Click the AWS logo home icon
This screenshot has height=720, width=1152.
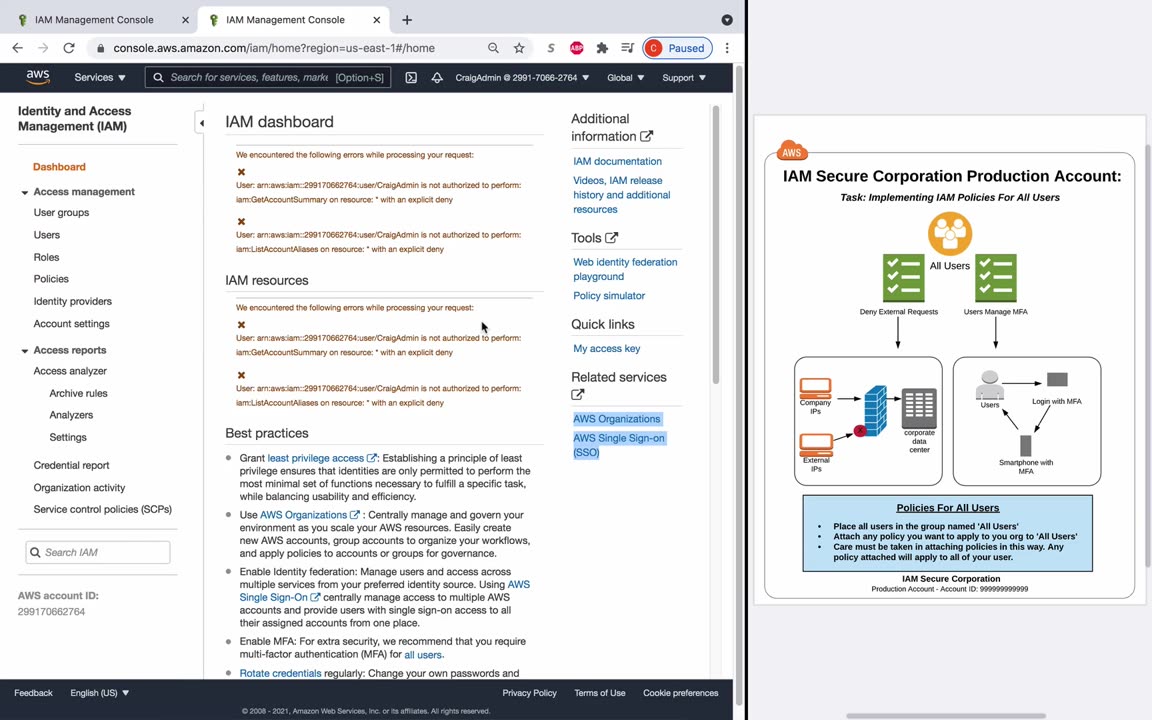click(37, 77)
